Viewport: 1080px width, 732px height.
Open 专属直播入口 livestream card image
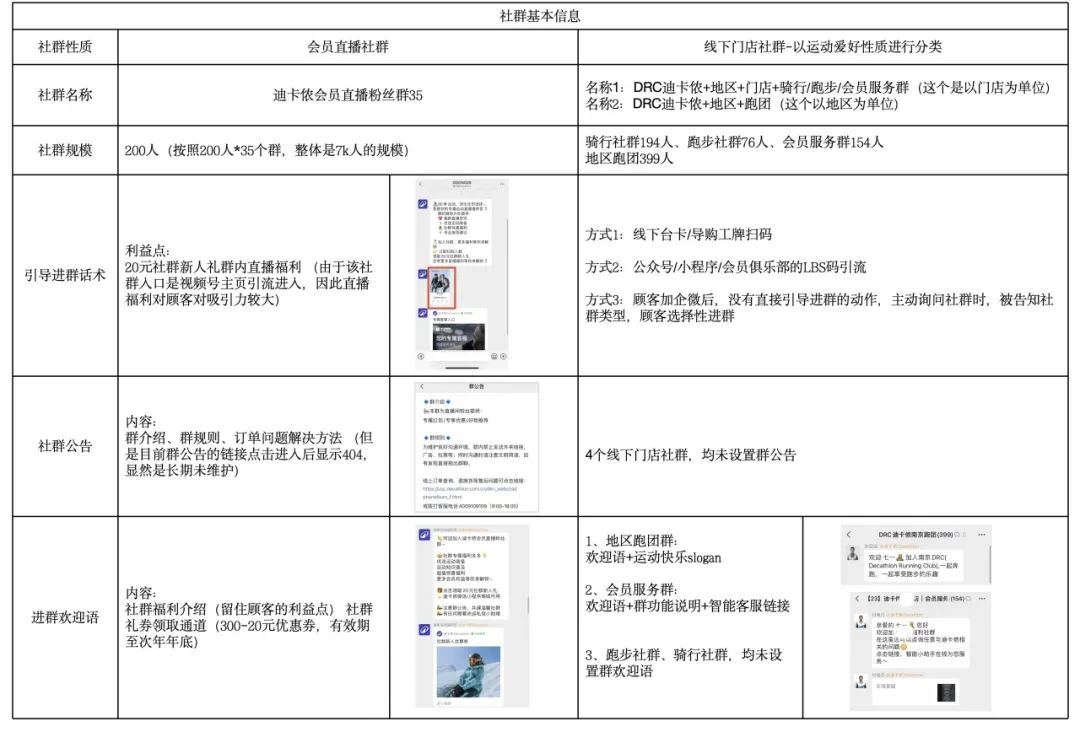point(459,337)
